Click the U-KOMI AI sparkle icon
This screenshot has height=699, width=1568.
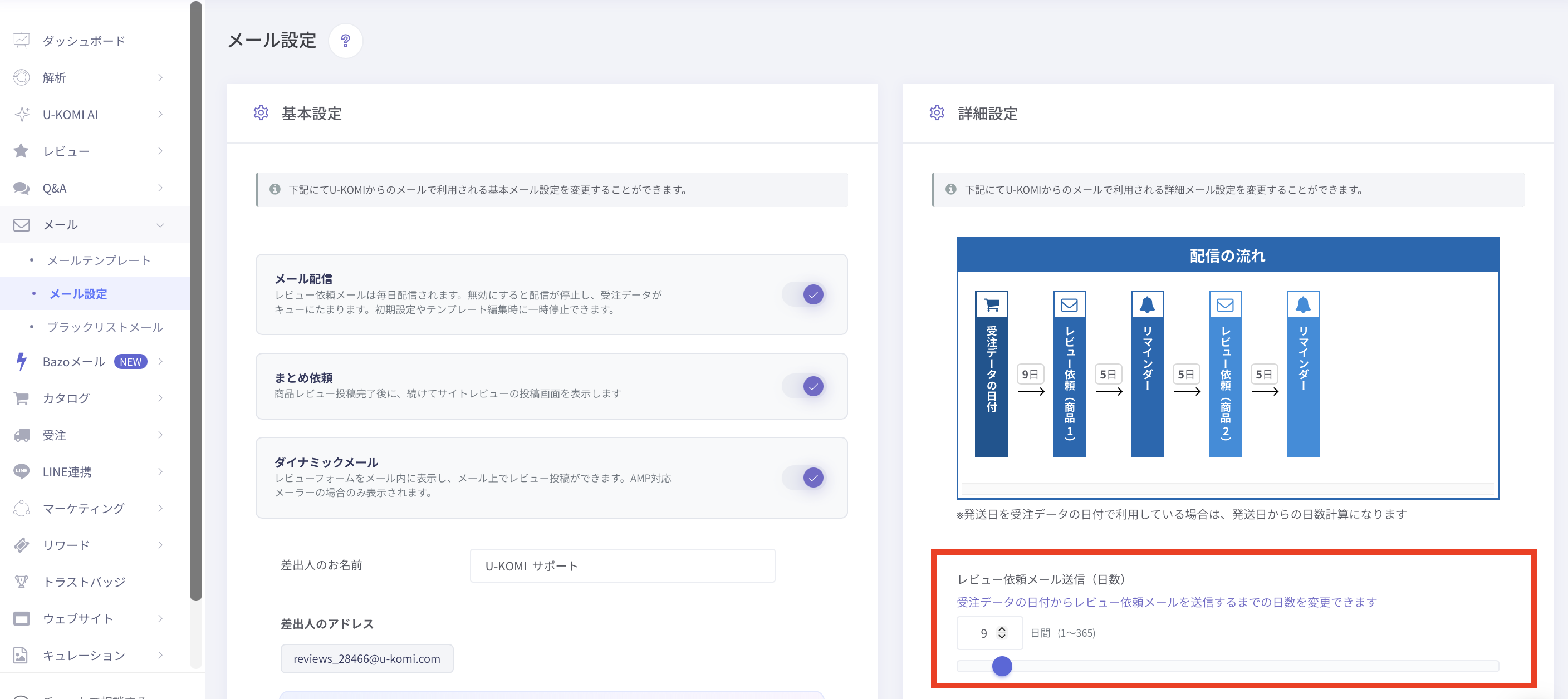pos(21,115)
